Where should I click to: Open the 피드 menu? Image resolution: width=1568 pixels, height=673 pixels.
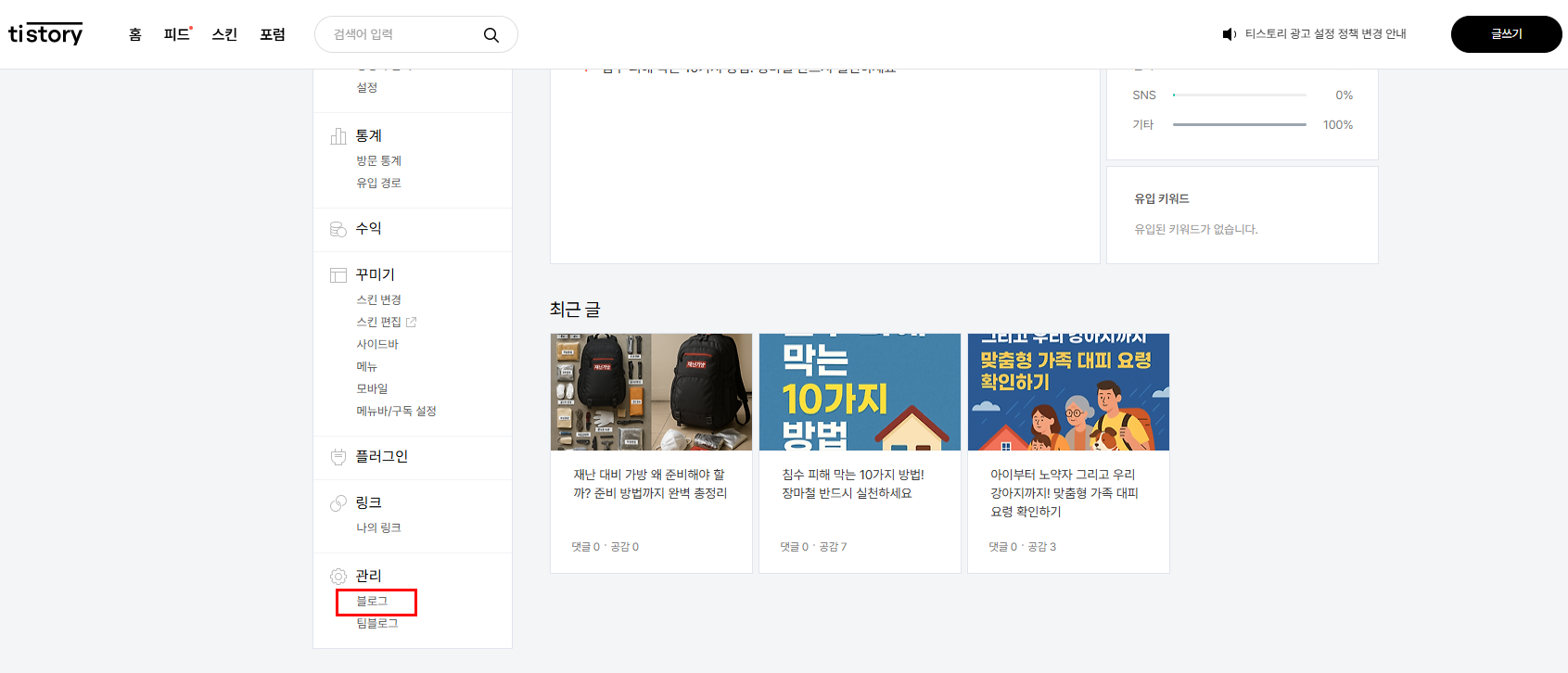coord(176,34)
